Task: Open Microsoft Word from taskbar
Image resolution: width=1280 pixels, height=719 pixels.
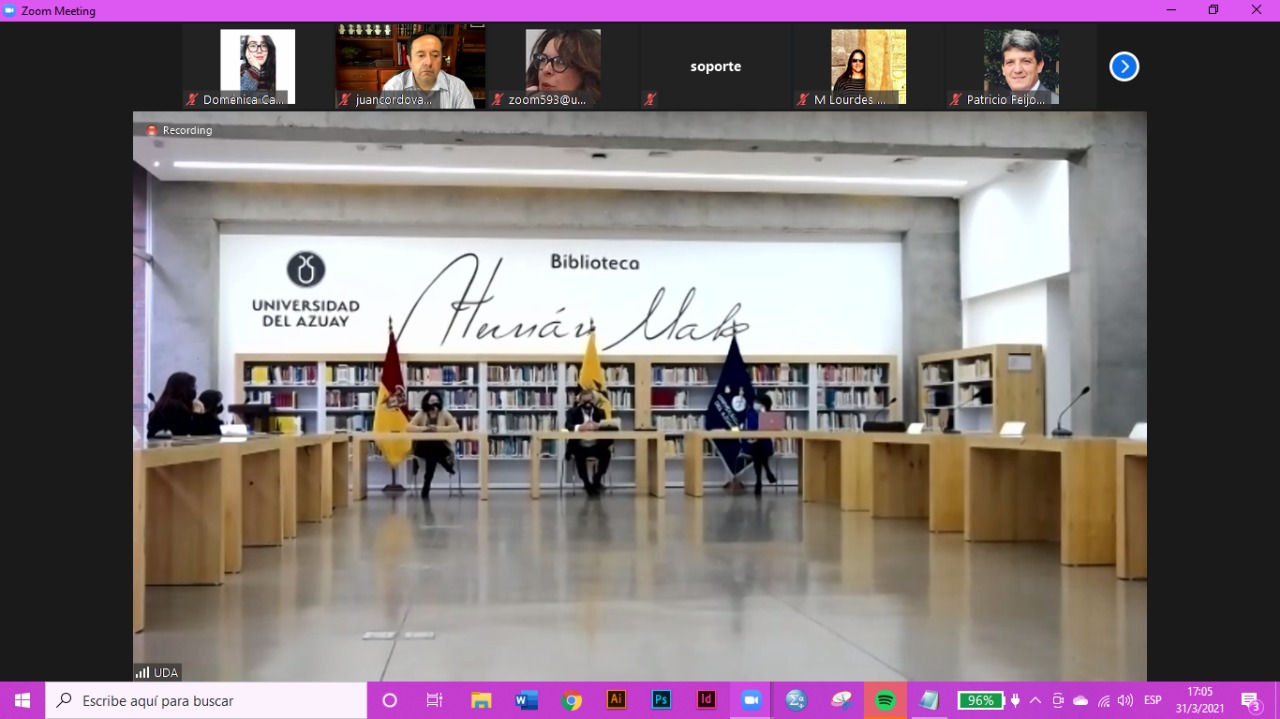Action: coord(526,700)
